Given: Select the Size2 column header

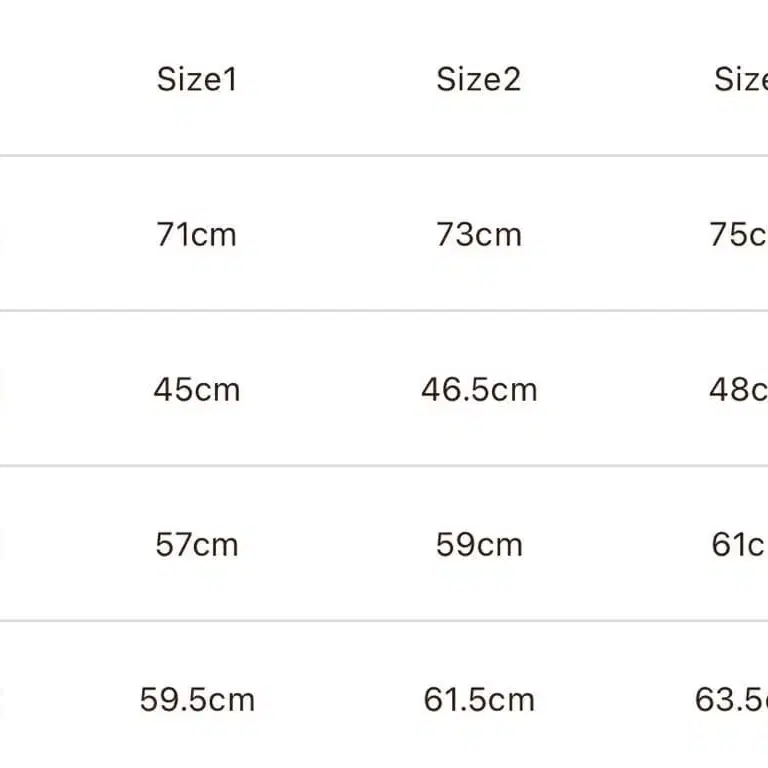Looking at the screenshot, I should [478, 79].
